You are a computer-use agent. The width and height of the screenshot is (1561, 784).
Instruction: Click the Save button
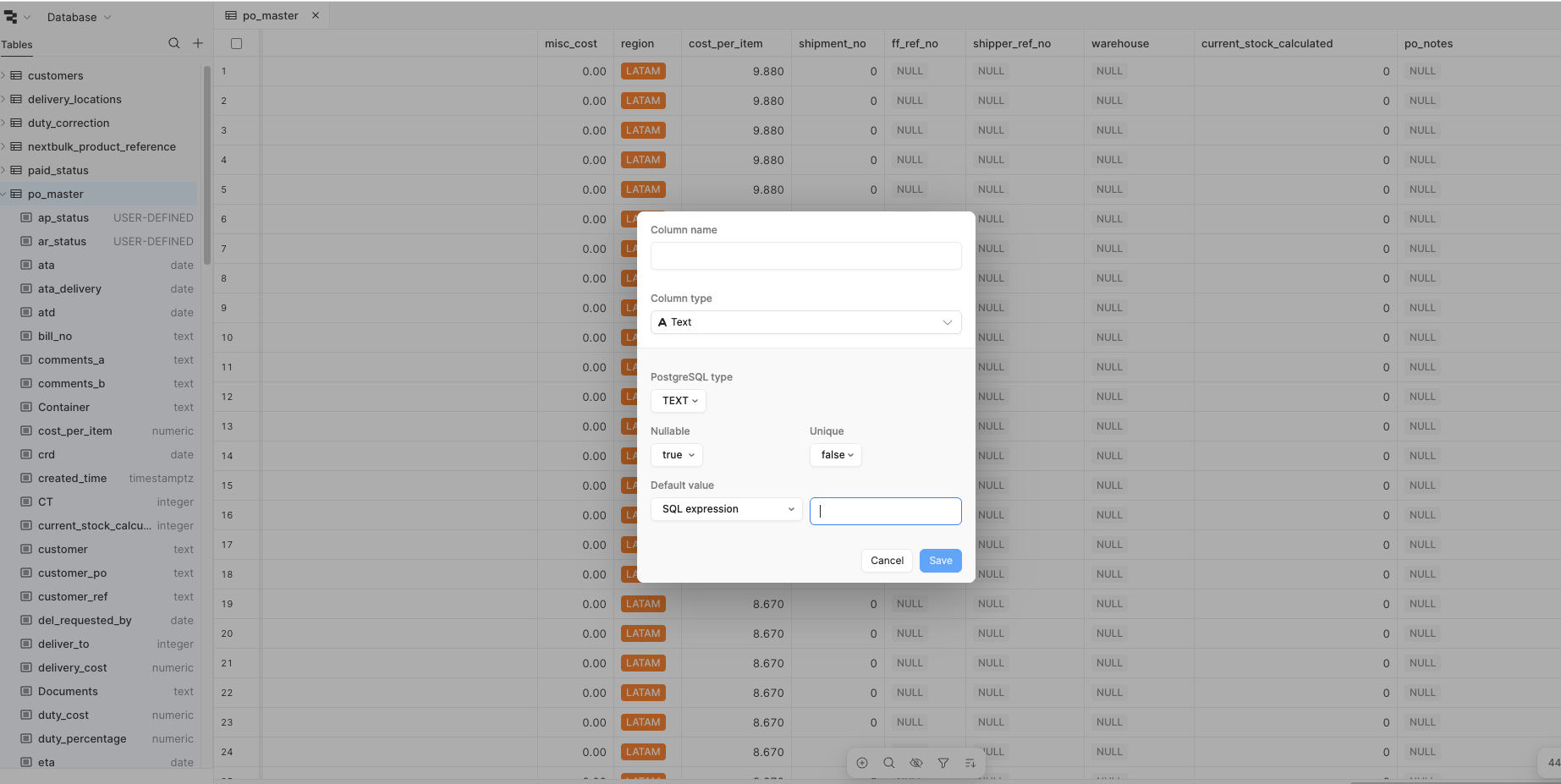click(940, 561)
